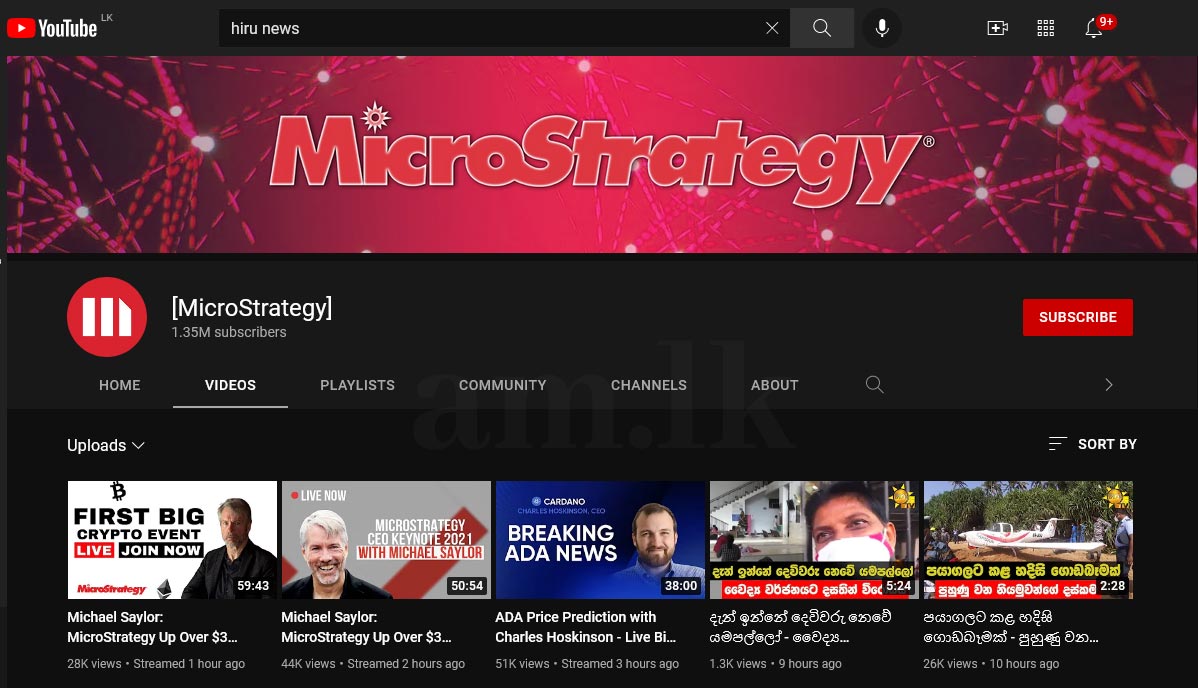Play the 5:24 Sinhala news thumbnail

[814, 540]
